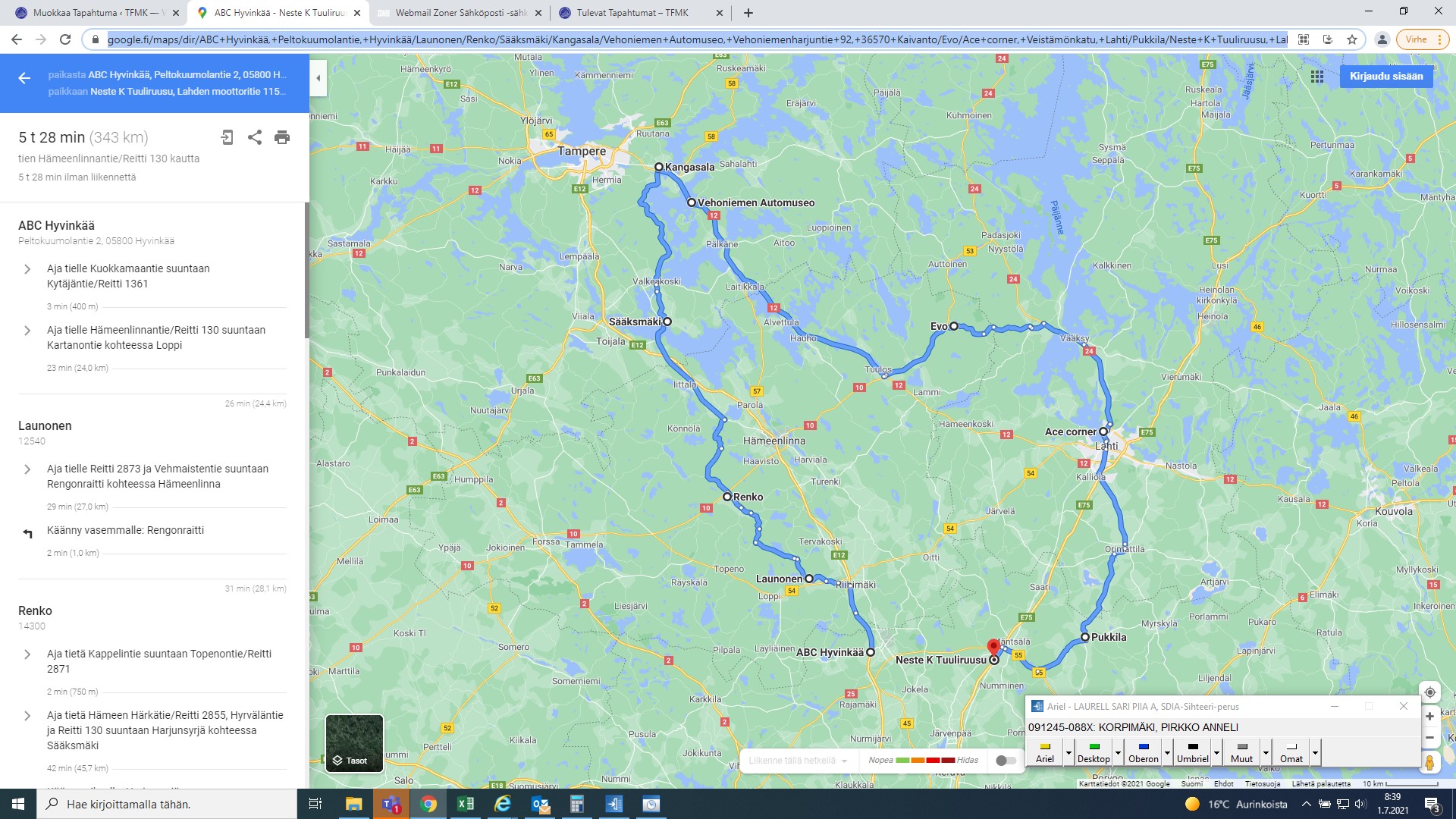Click the install app icon in the address bar
This screenshot has height=819, width=1456.
click(1328, 39)
